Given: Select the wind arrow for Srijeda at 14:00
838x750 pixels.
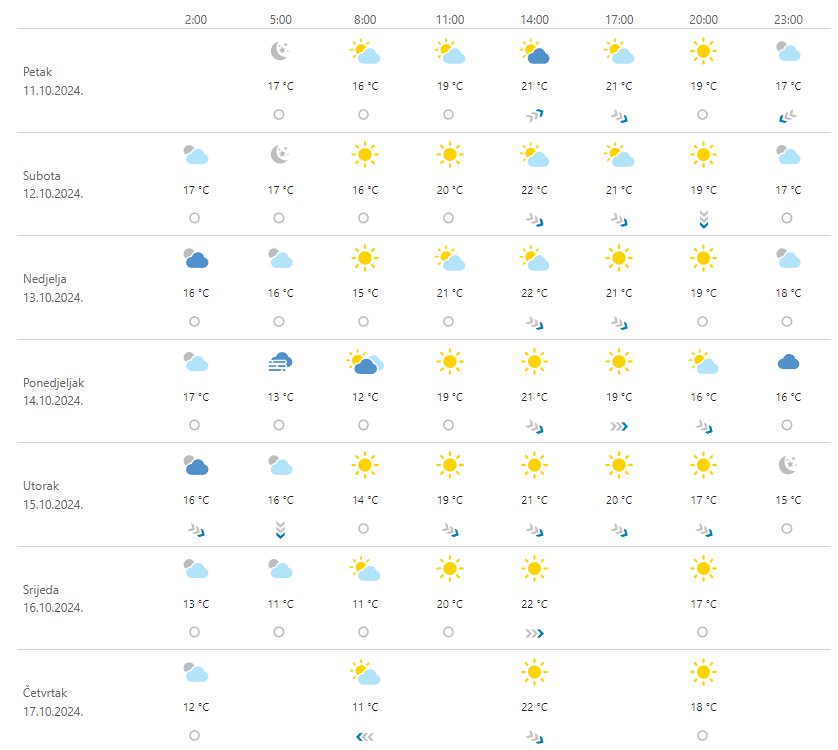Looking at the screenshot, I should [x=535, y=632].
